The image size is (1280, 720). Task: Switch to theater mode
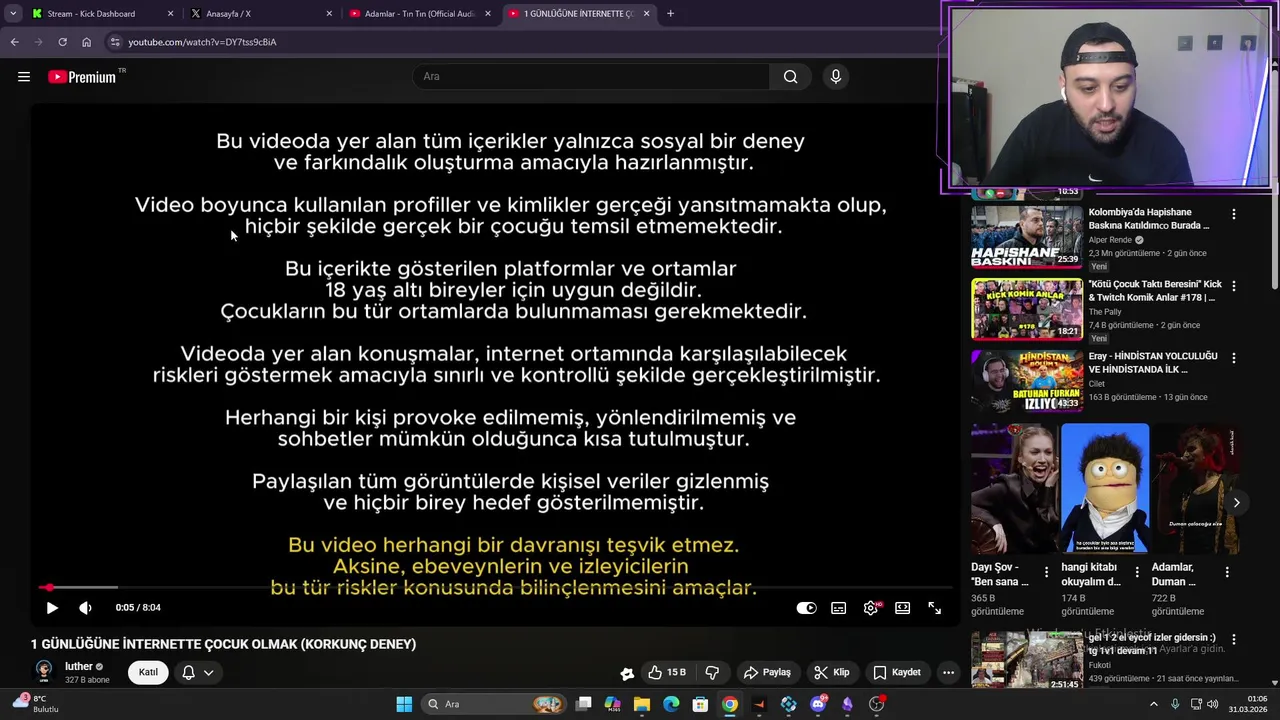(x=902, y=608)
